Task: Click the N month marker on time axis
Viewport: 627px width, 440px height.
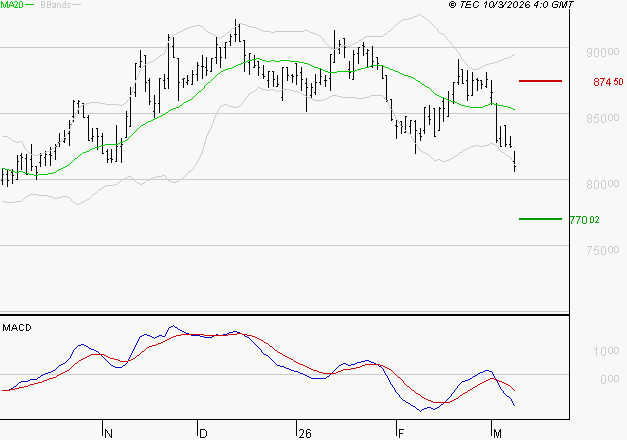Action: pos(108,434)
